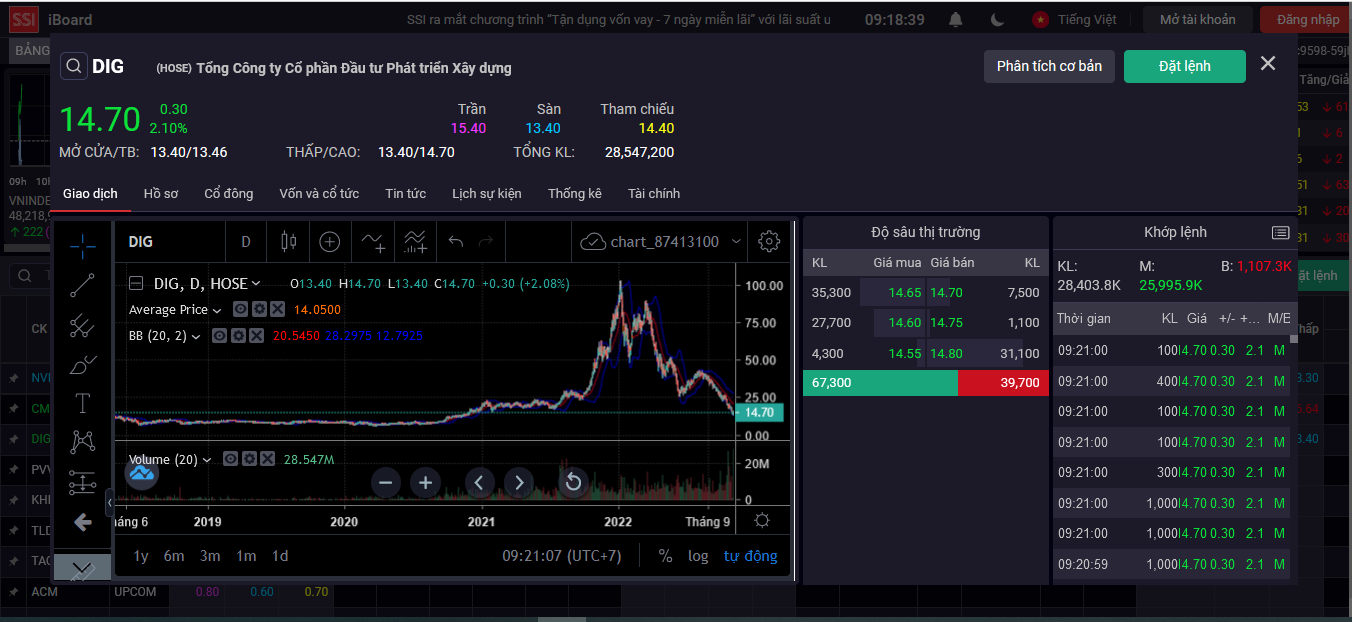
Task: Switch to the Cổ đông tab
Action: point(229,193)
